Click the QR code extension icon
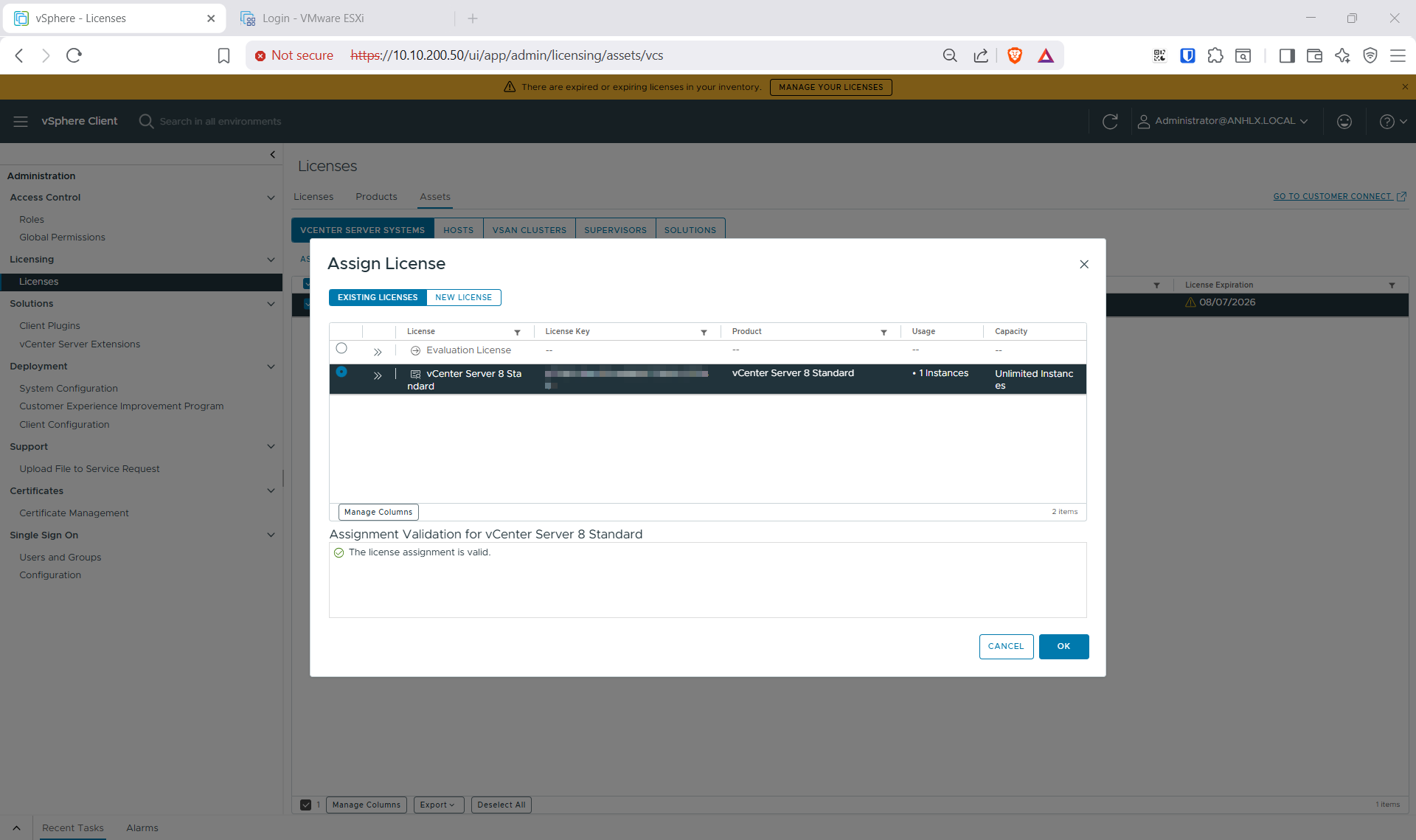The width and height of the screenshot is (1416, 840). (1159, 55)
